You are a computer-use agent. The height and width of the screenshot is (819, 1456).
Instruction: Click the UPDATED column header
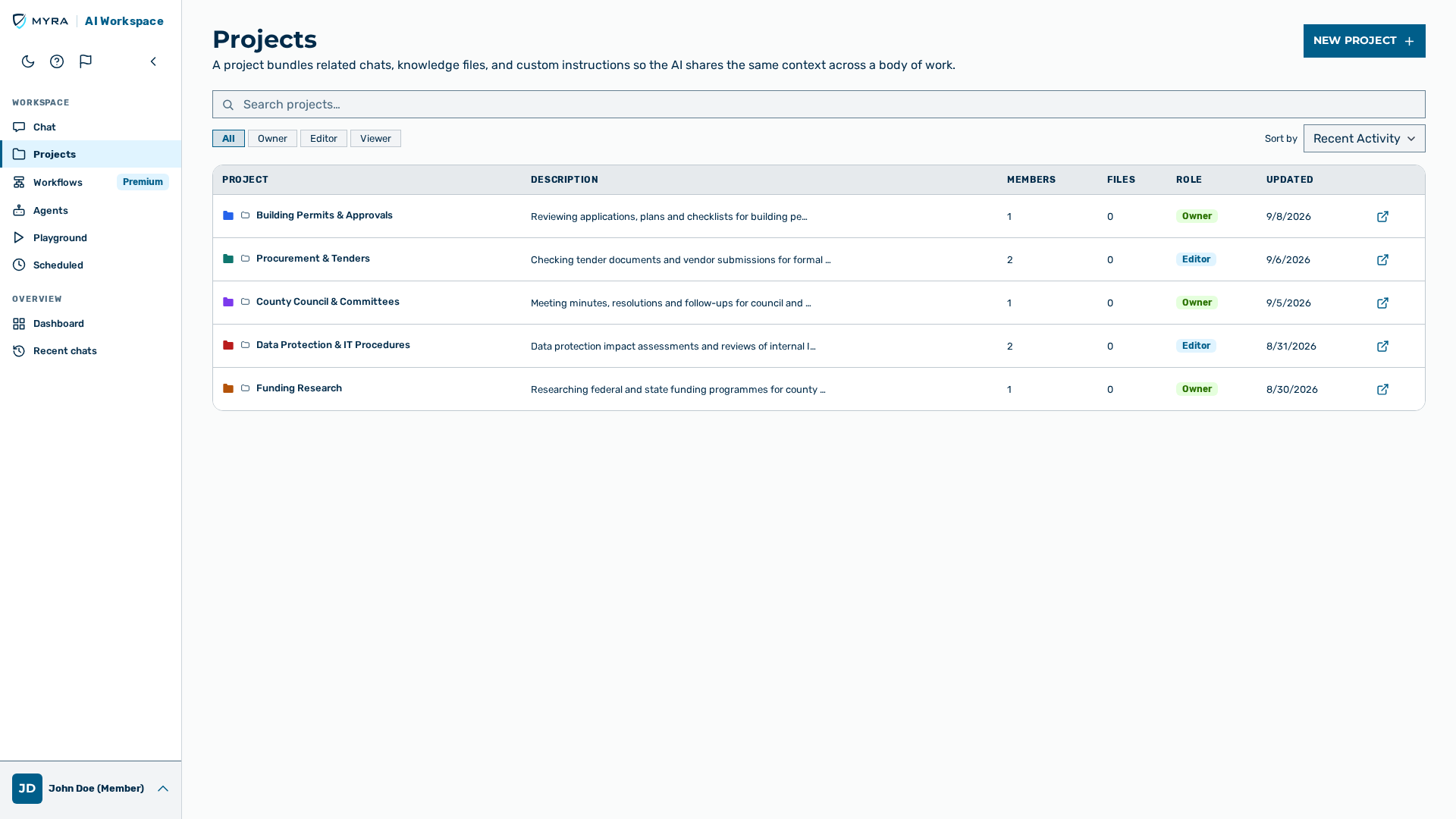point(1290,180)
